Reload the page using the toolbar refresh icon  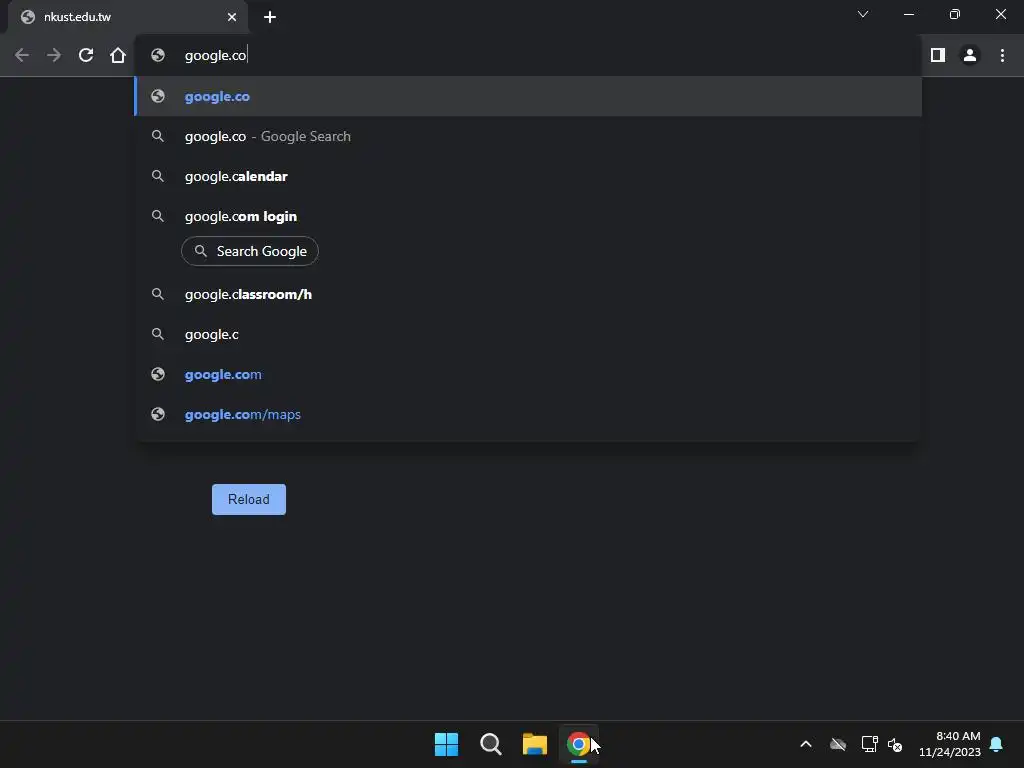click(86, 56)
